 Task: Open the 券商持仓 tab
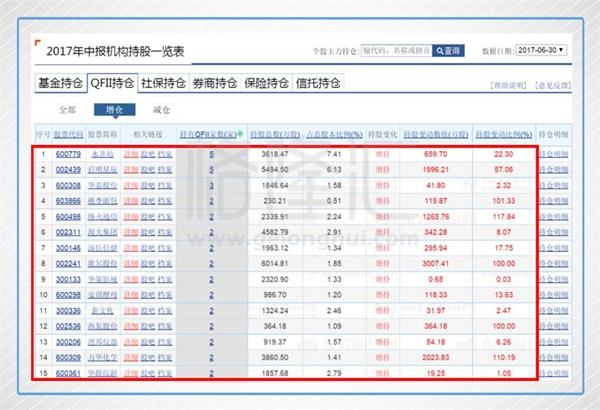click(x=215, y=83)
